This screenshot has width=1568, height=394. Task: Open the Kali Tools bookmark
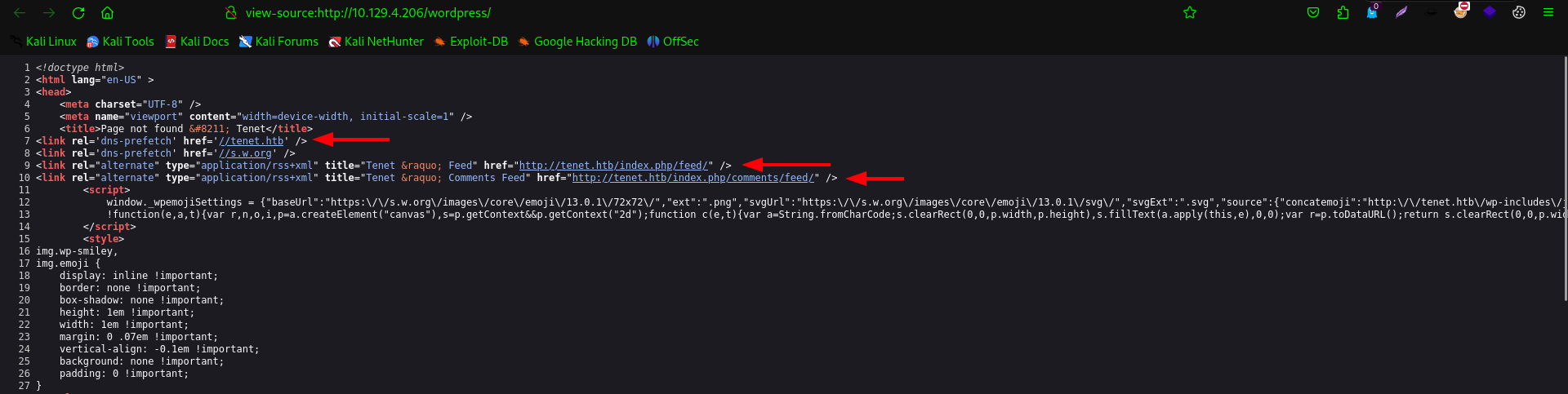coord(120,42)
